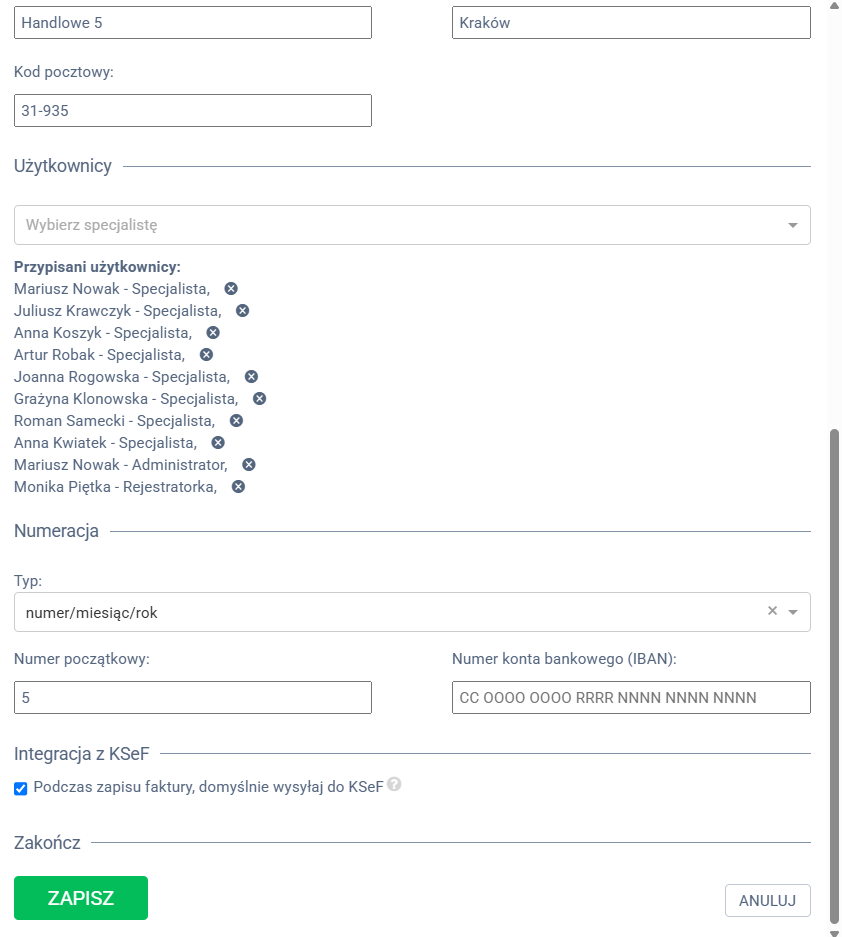Uncheck default sending to KSeF checkbox
This screenshot has height=937, width=842.
21,789
